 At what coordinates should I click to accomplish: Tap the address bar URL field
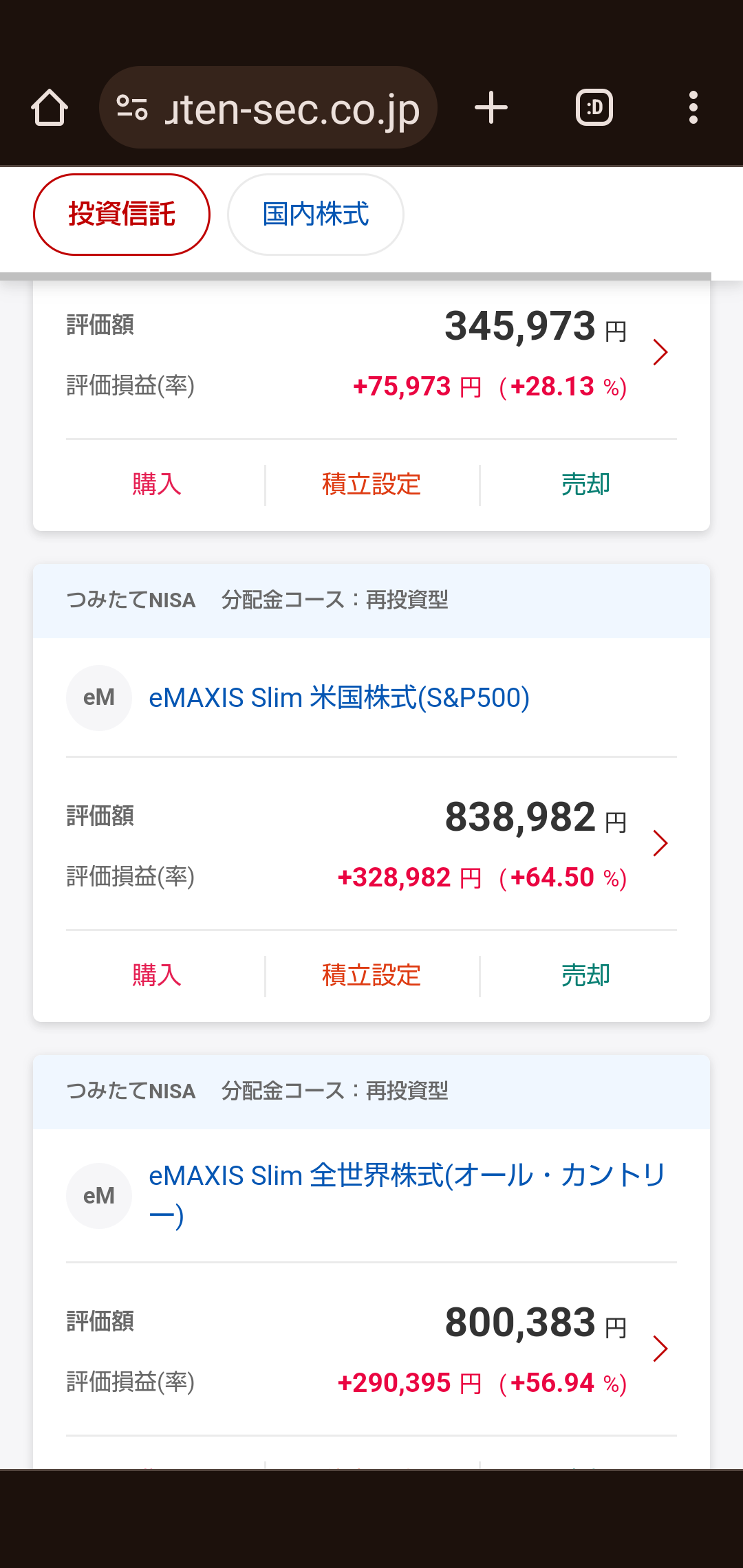(292, 108)
